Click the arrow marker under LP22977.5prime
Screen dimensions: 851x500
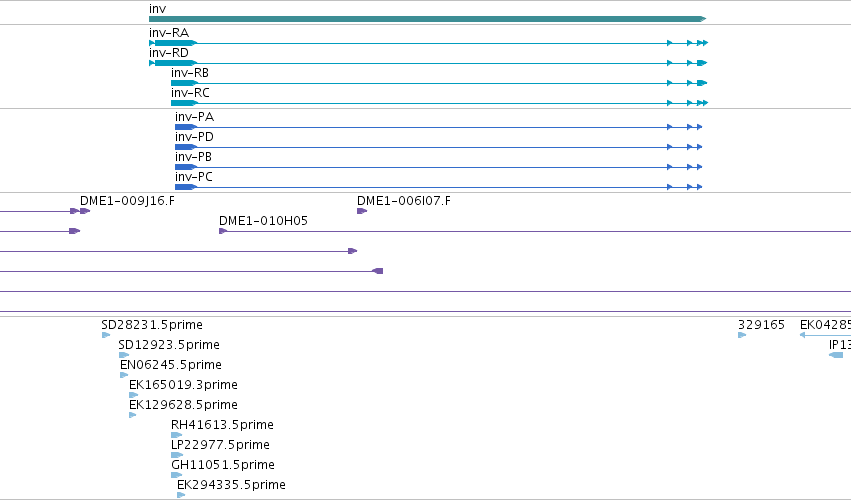tap(177, 455)
